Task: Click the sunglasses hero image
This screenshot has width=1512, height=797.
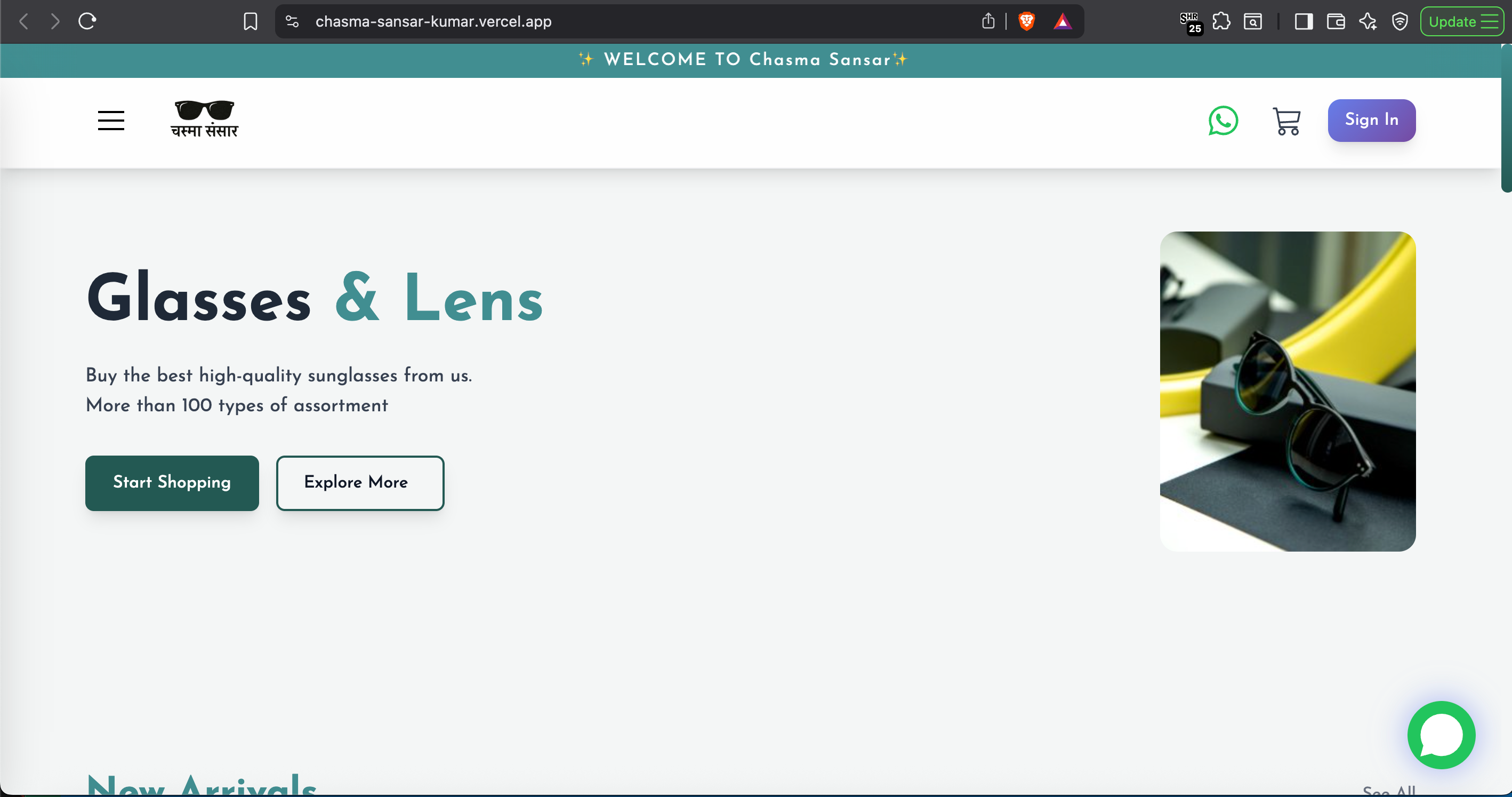Action: pyautogui.click(x=1287, y=391)
